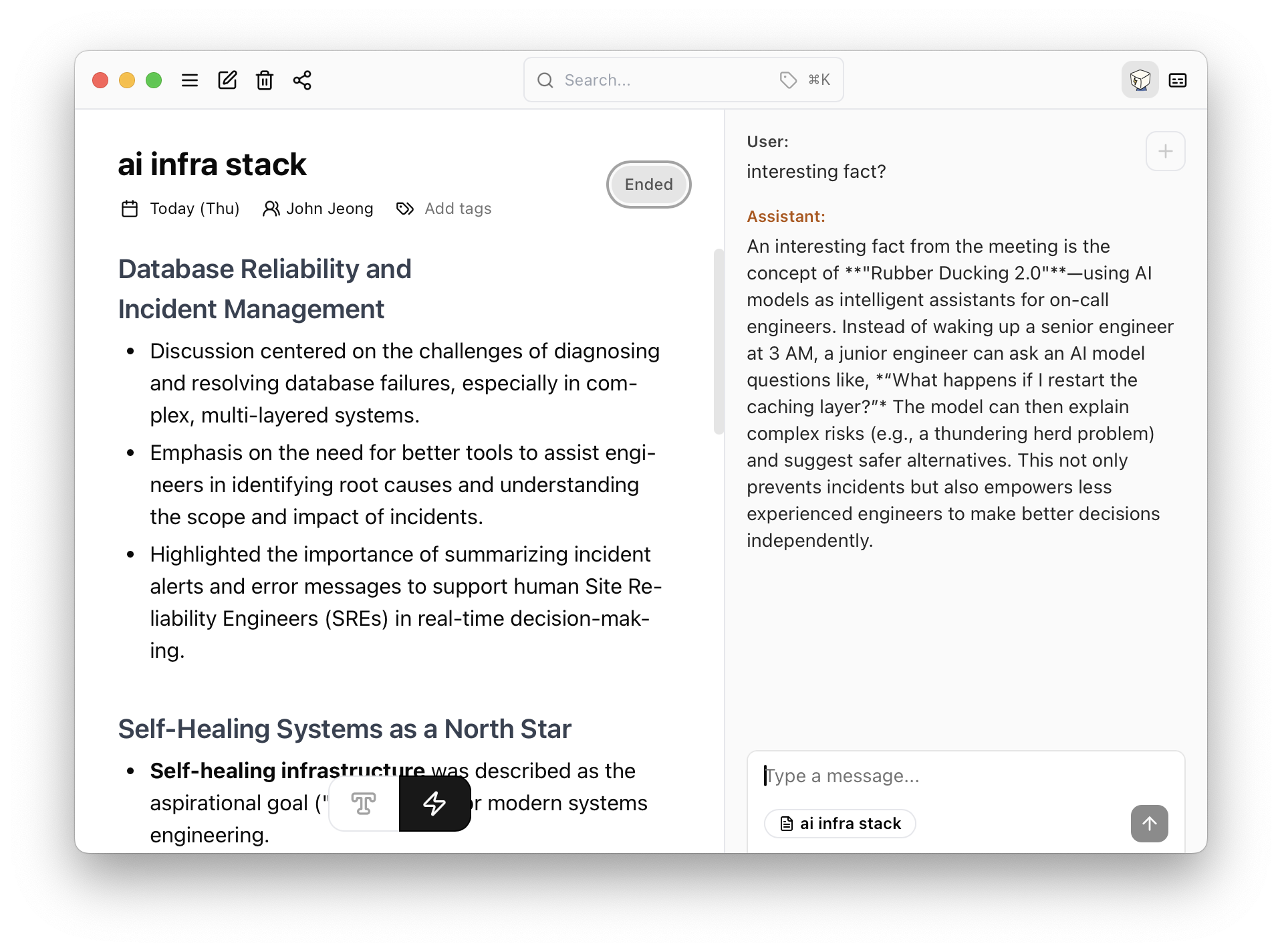Create a new note with compose icon
1282x952 pixels.
(x=227, y=80)
